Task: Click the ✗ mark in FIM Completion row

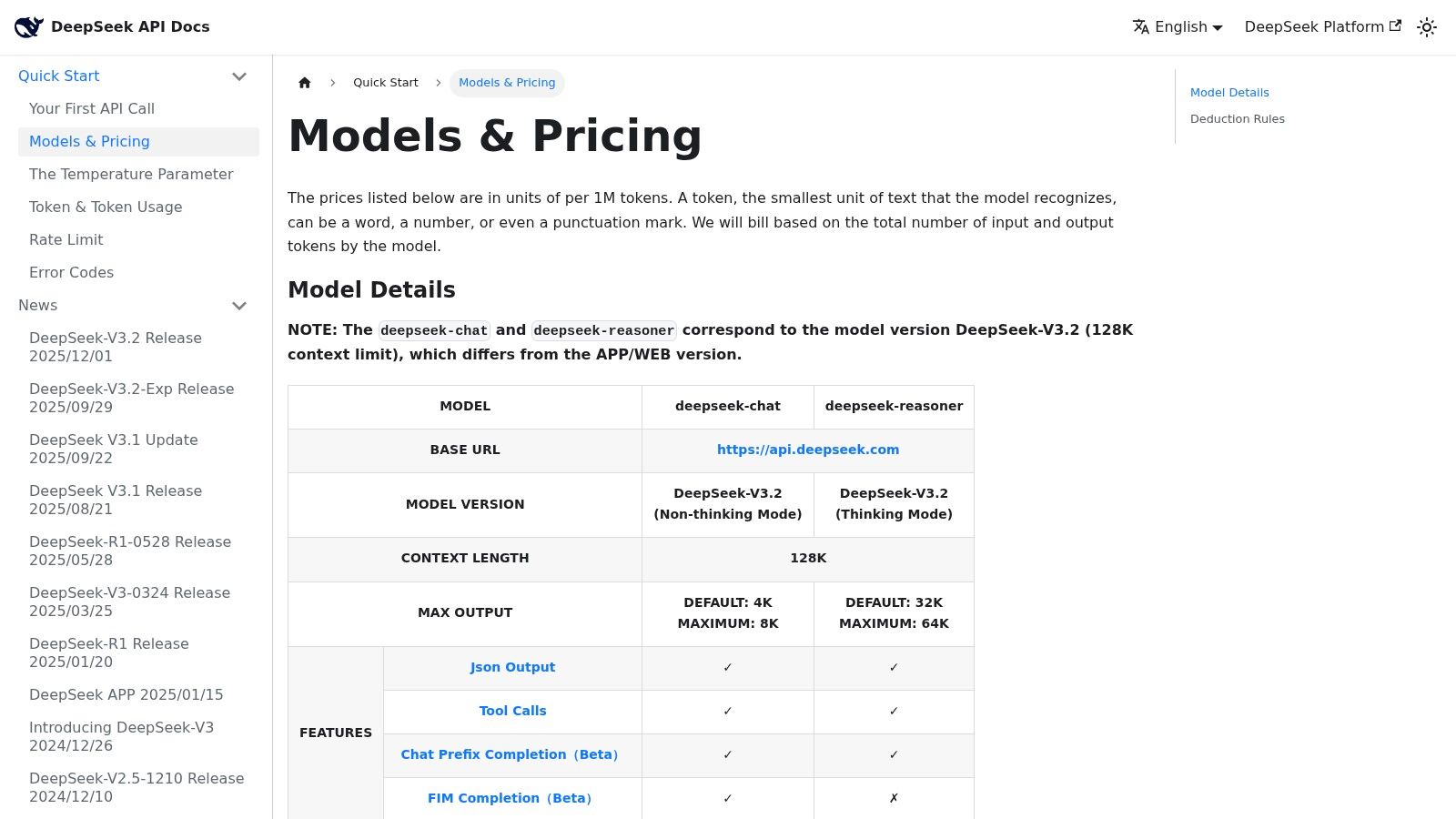Action: pos(894,798)
